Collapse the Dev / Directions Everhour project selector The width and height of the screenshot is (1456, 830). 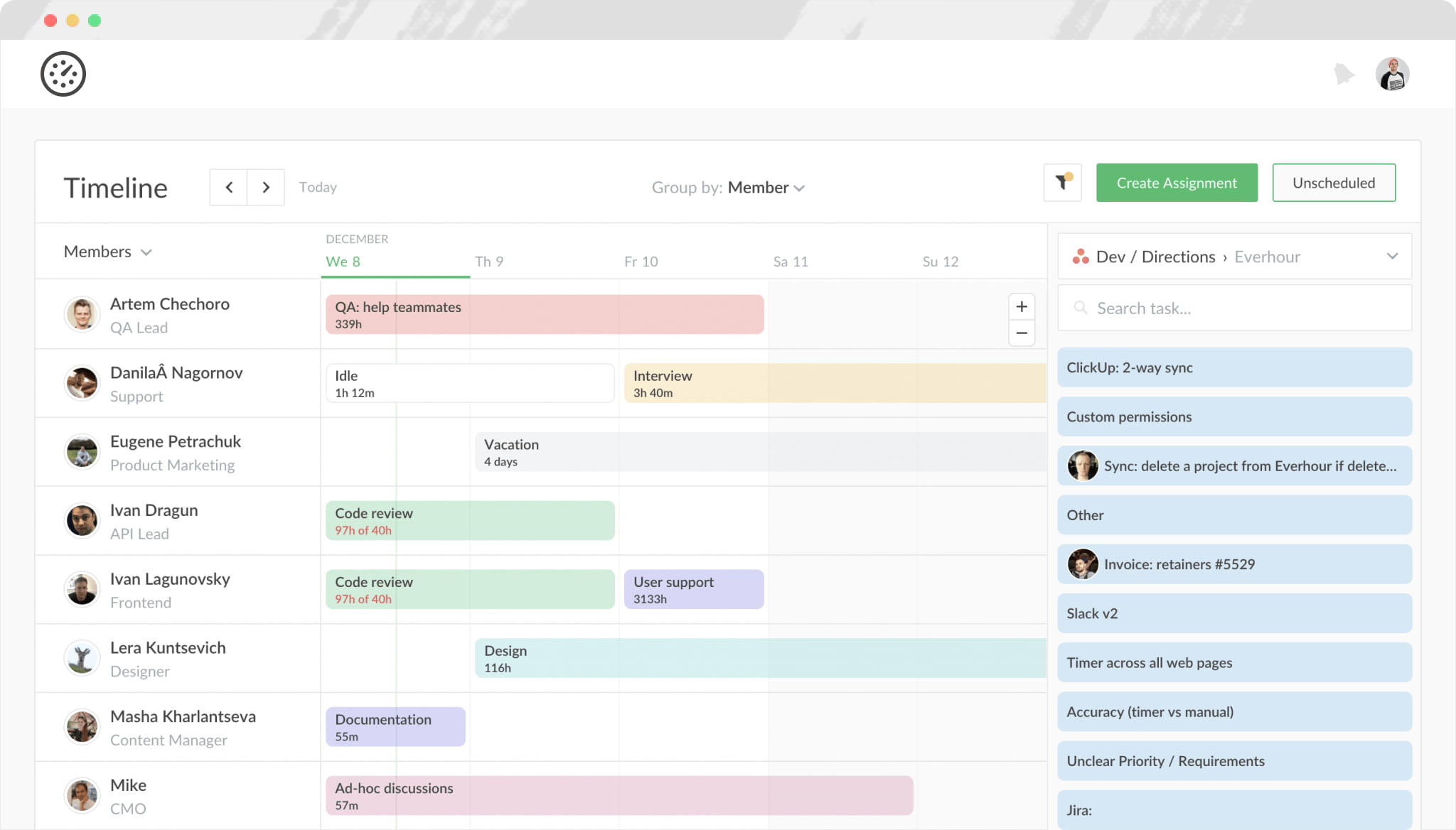(1392, 256)
